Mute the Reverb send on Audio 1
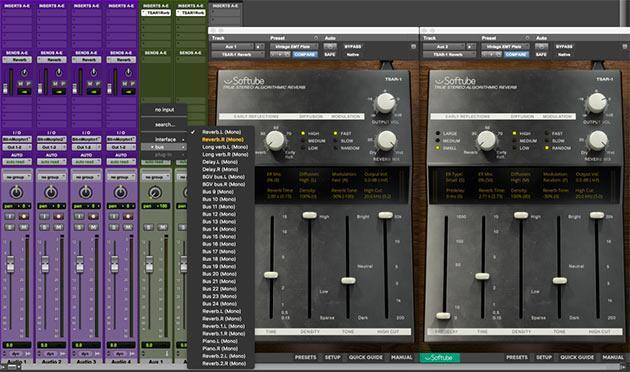Image resolution: width=630 pixels, height=372 pixels. click(x=20, y=83)
